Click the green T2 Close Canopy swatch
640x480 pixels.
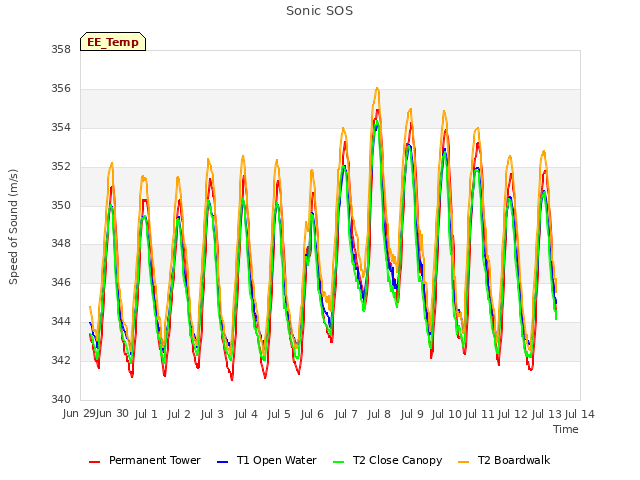coord(339,462)
